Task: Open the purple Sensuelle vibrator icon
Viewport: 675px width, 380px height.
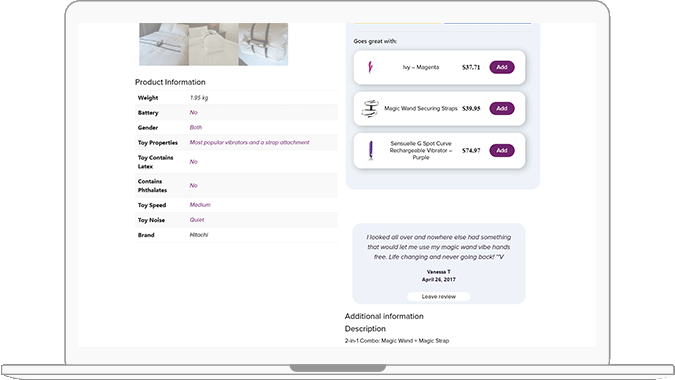Action: click(x=371, y=150)
